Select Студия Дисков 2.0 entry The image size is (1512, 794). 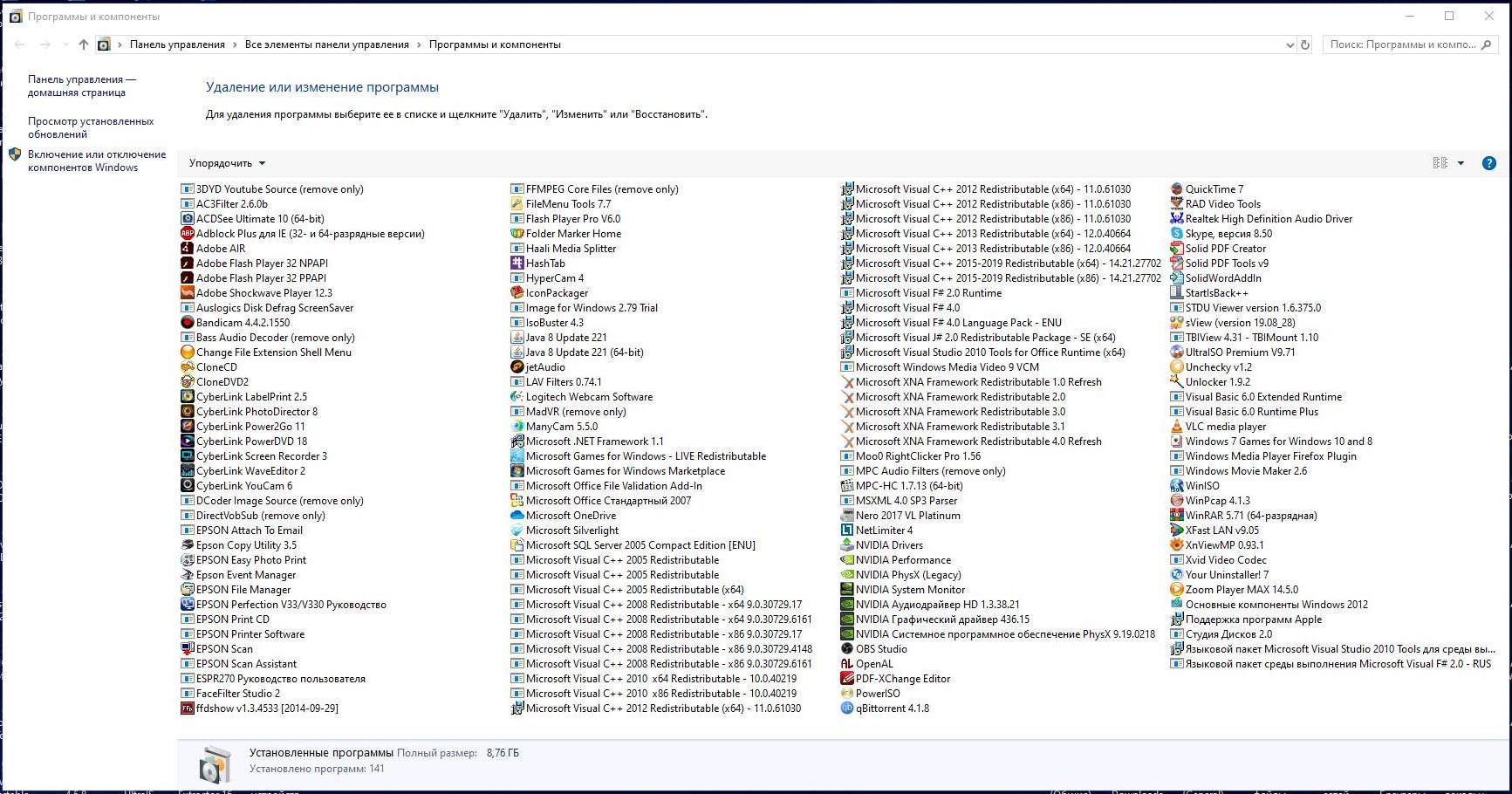pyautogui.click(x=1221, y=634)
